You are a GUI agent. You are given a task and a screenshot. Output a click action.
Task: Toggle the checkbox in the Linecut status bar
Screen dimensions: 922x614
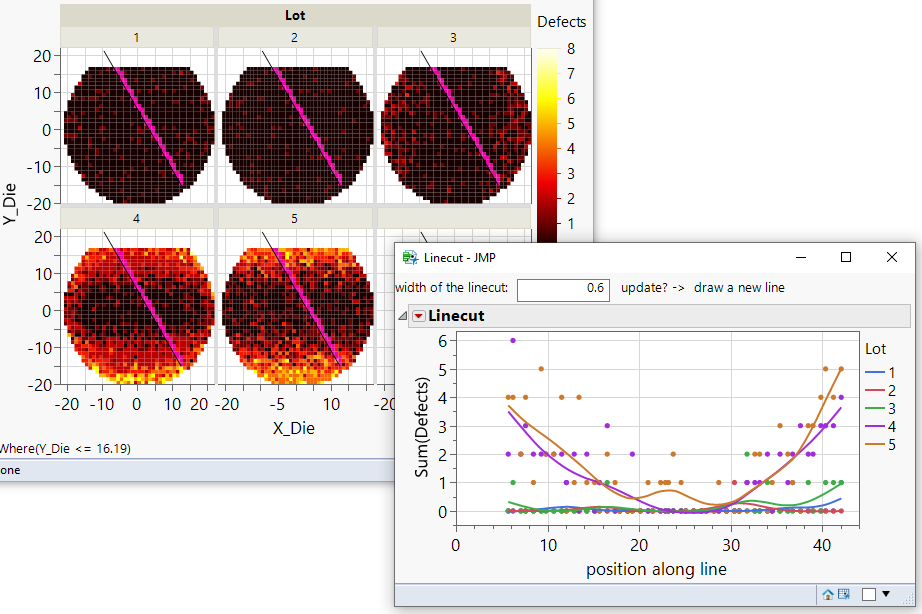868,595
